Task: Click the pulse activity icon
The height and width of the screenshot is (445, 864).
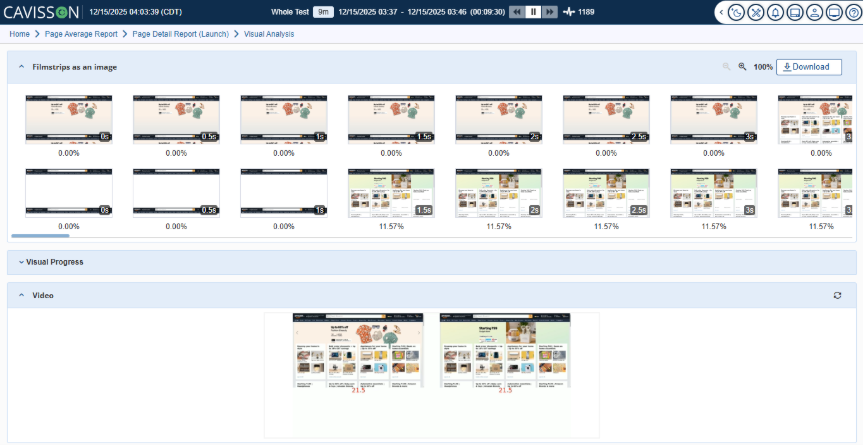Action: [569, 12]
